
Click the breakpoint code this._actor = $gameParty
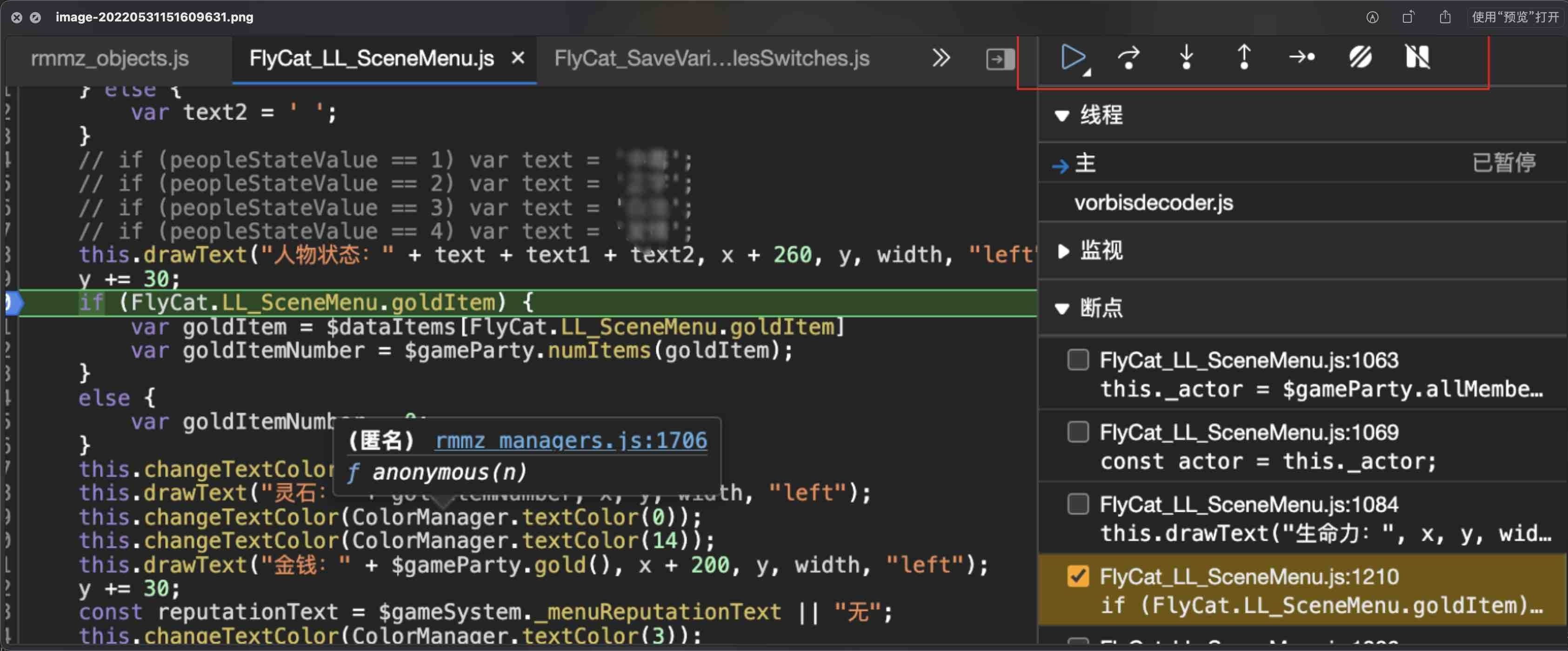click(1321, 389)
